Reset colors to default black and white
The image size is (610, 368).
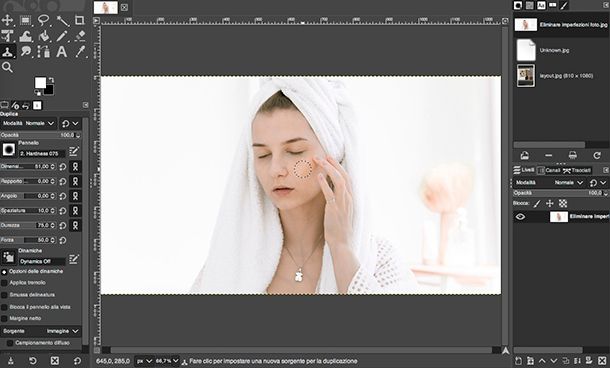[x=38, y=92]
